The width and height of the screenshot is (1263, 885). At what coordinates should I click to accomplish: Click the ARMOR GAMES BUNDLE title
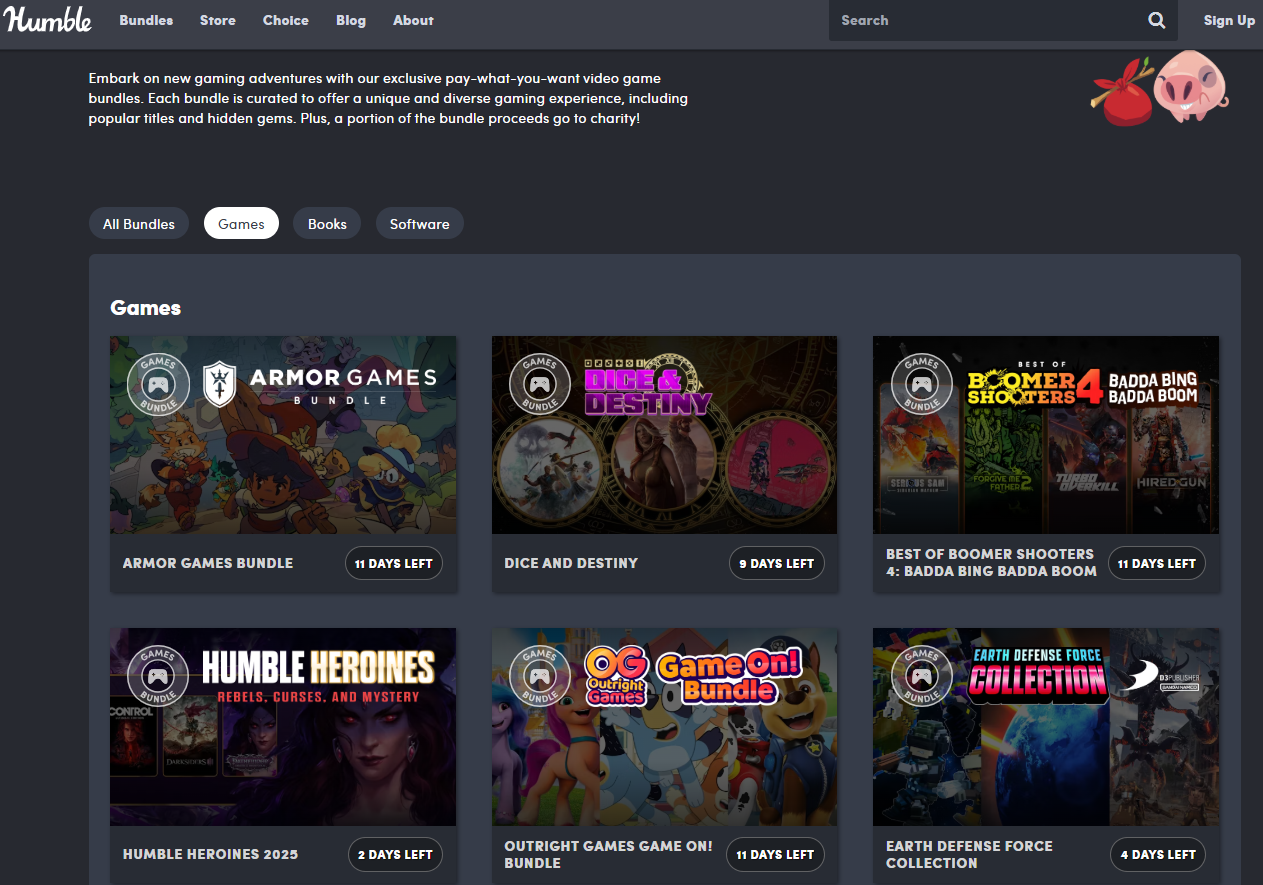click(x=208, y=563)
